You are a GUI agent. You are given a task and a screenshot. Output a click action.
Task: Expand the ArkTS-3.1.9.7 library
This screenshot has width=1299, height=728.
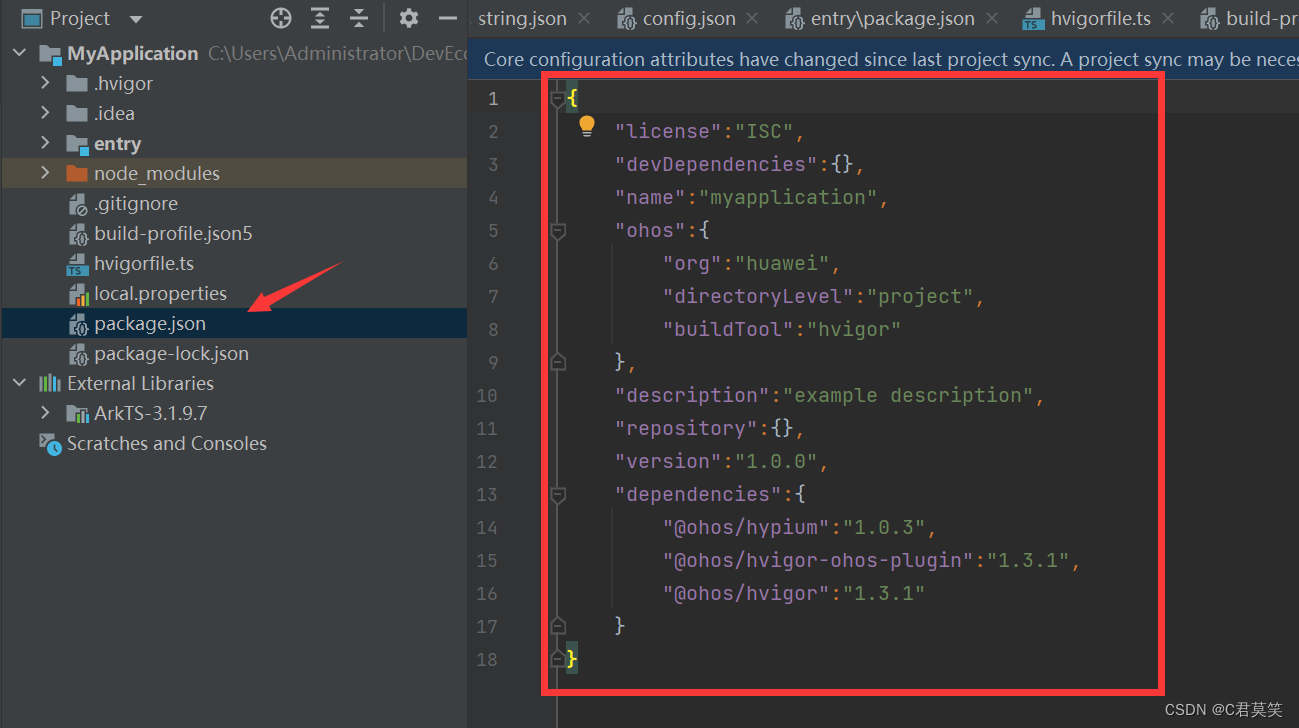(45, 413)
